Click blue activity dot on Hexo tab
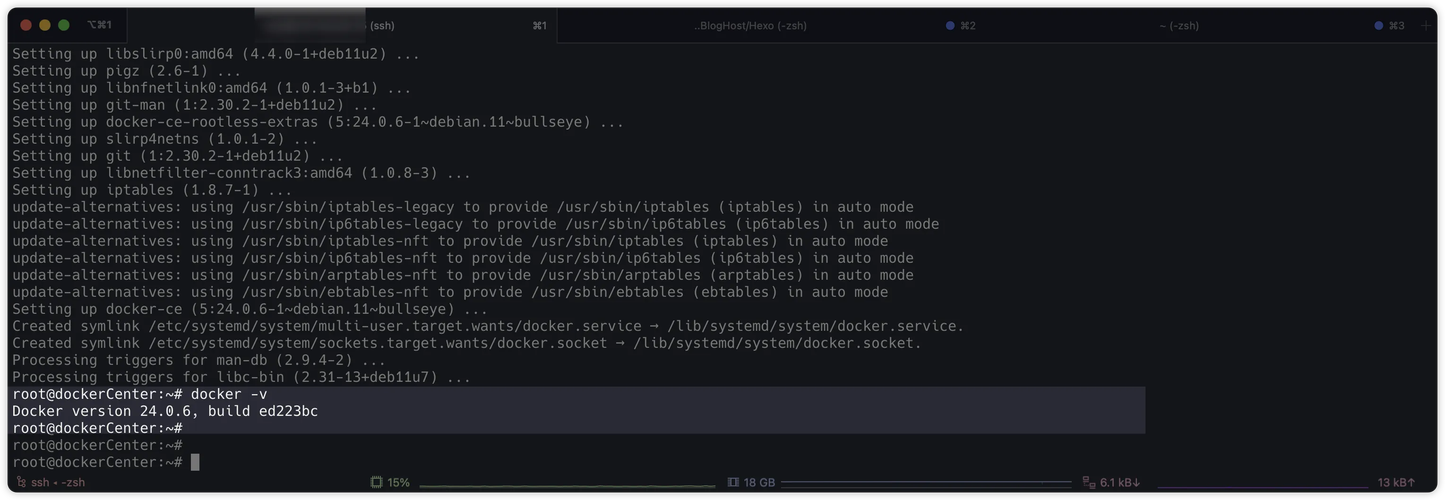 tap(950, 26)
